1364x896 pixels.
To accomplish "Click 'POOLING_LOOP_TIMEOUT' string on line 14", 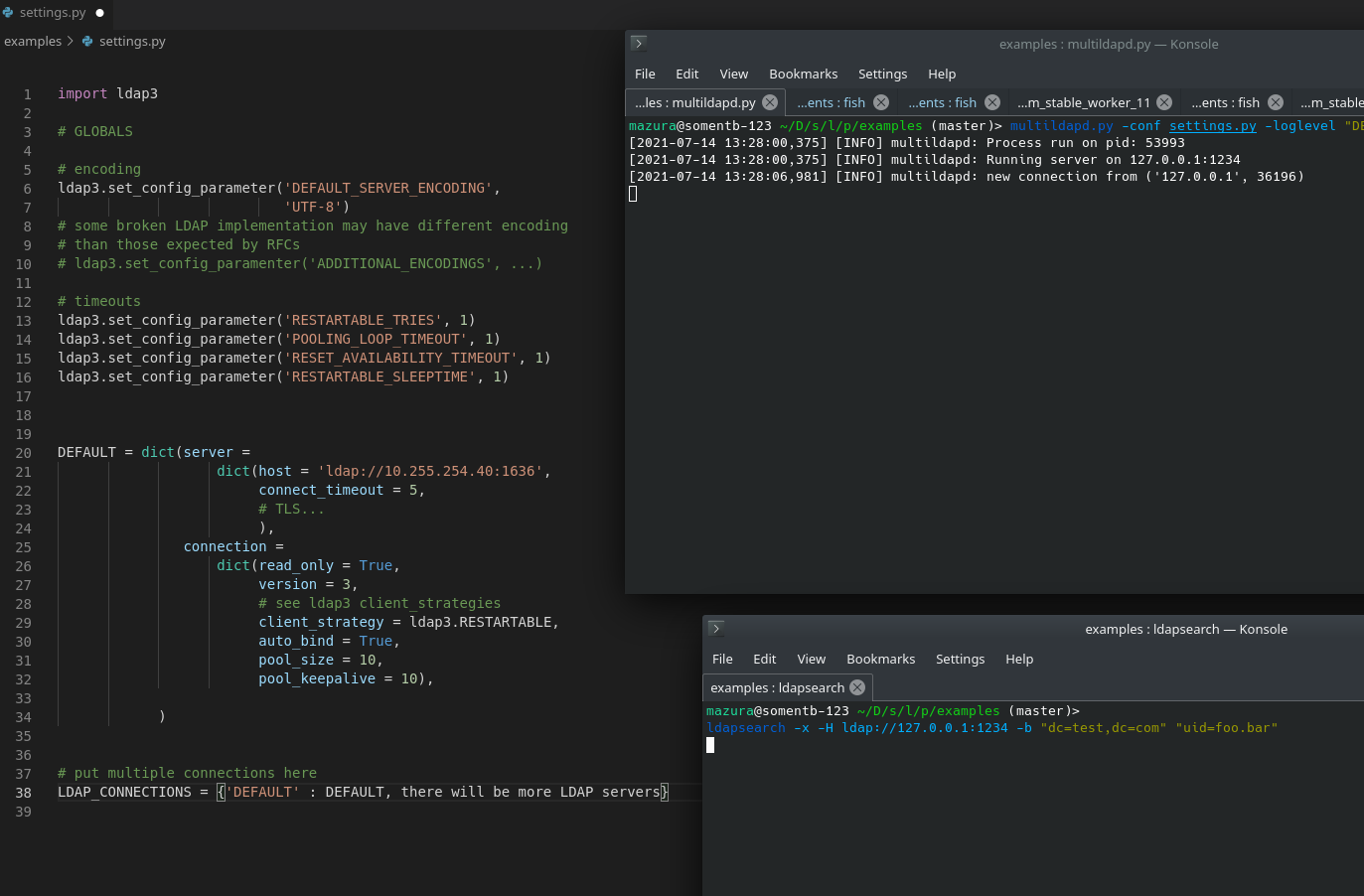I will [376, 339].
